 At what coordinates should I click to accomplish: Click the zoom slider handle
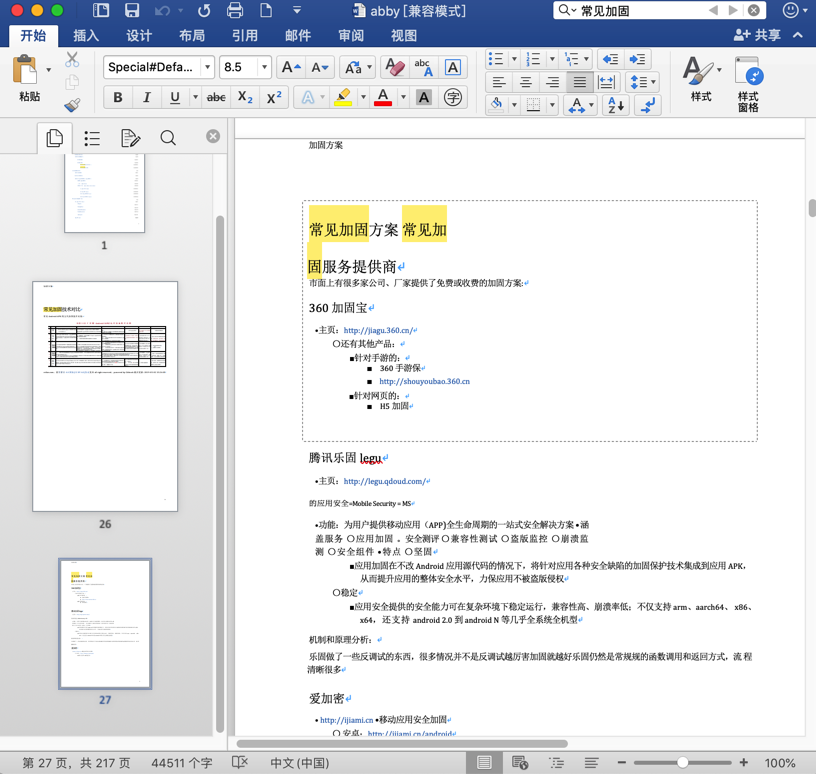pos(682,763)
